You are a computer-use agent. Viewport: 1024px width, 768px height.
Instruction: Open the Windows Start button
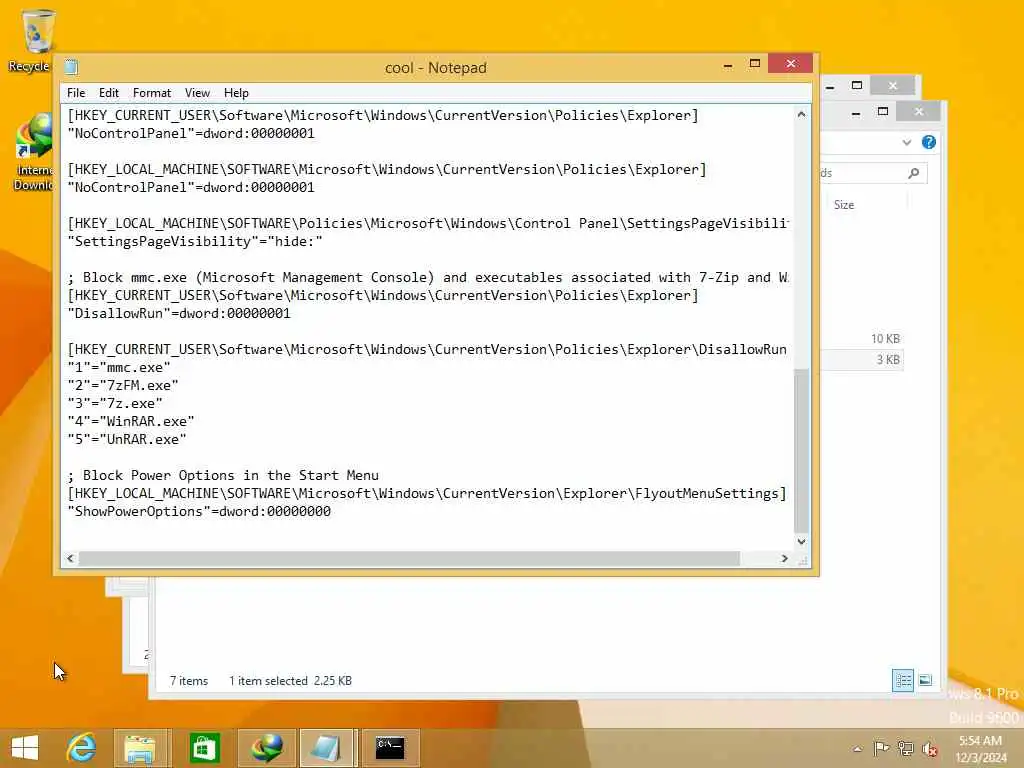tap(25, 748)
